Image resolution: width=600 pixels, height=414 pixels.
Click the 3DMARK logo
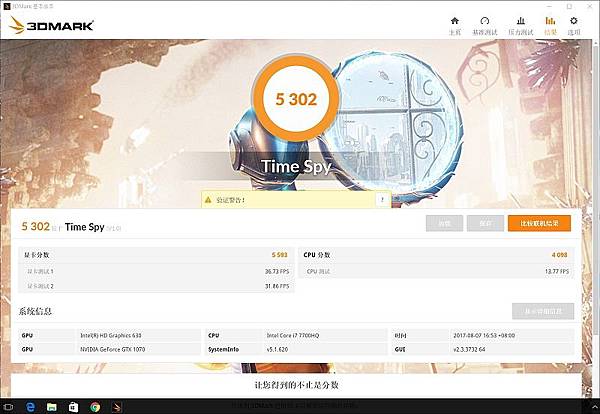coord(51,25)
